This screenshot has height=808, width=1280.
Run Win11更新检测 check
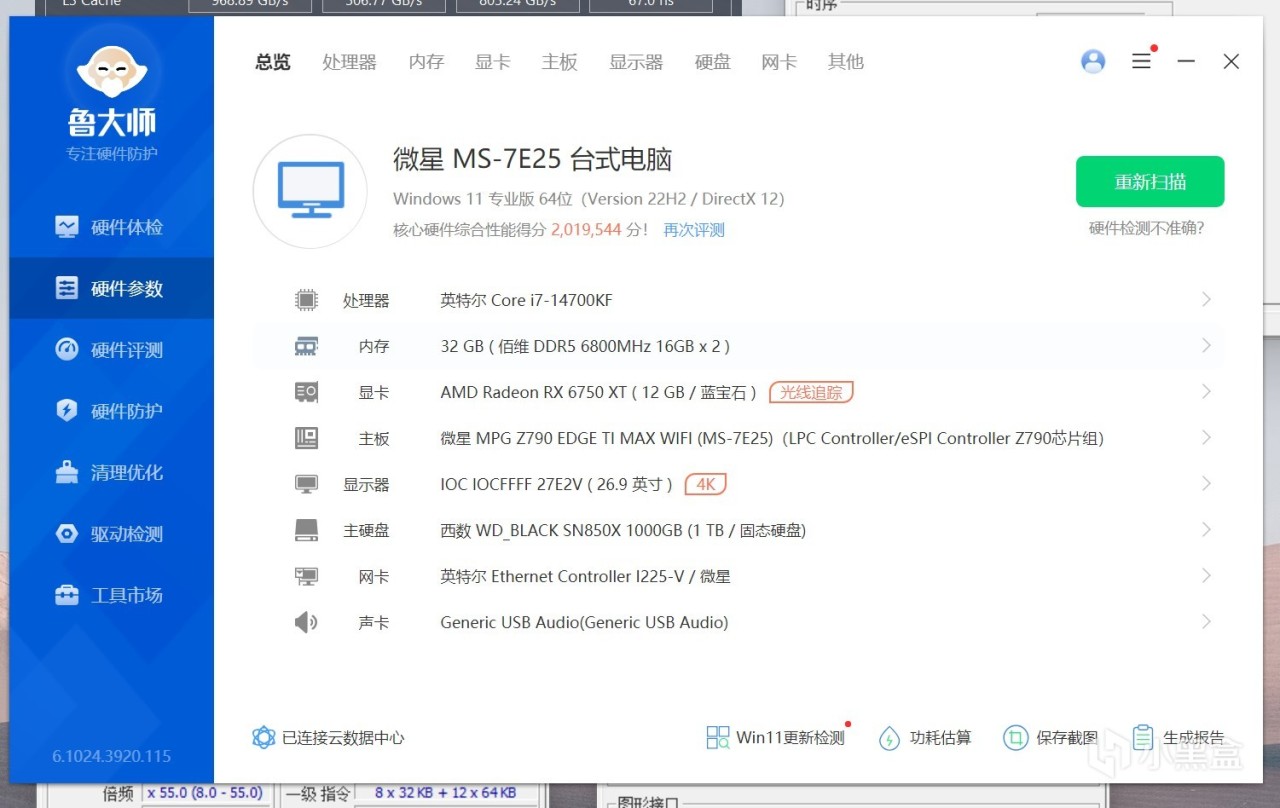[776, 738]
